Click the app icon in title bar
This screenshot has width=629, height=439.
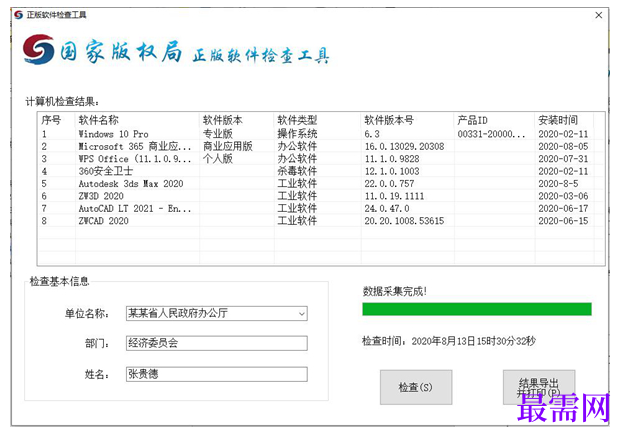(18, 15)
